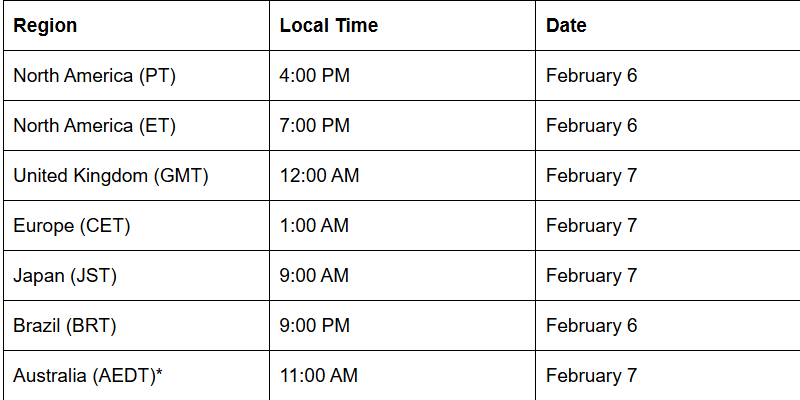Image resolution: width=800 pixels, height=400 pixels.
Task: Select the 4:00 PM time cell
Action: click(x=314, y=76)
